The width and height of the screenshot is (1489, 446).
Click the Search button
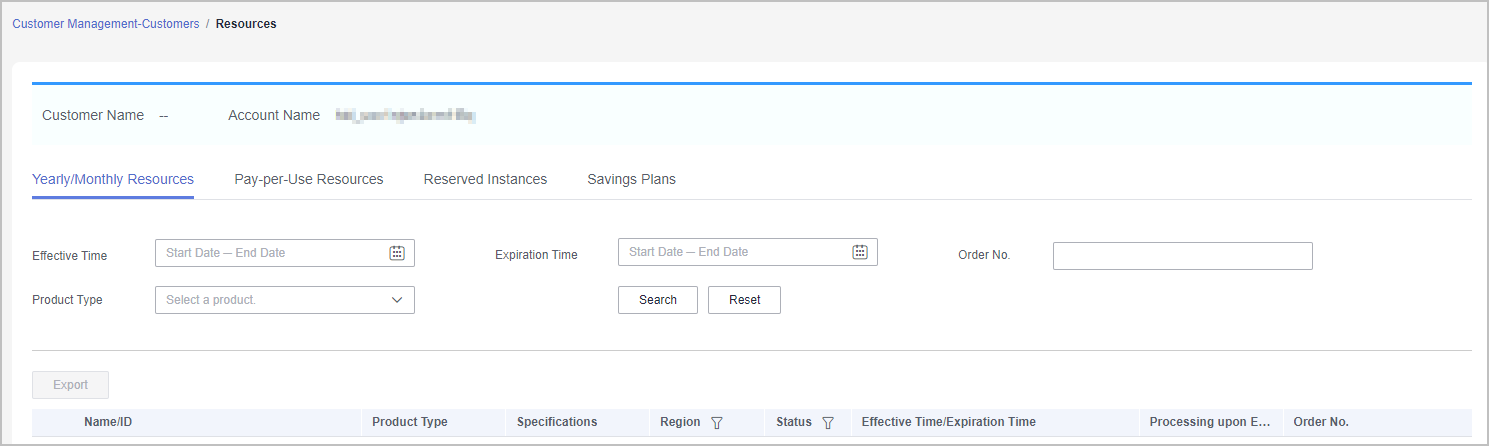point(658,300)
